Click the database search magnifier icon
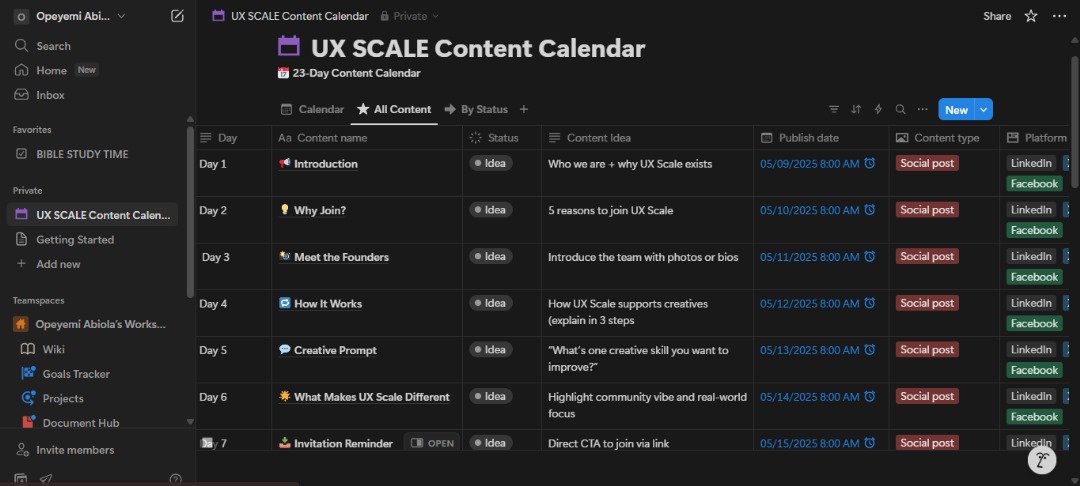Screen dimensions: 1080x486 (x=900, y=109)
